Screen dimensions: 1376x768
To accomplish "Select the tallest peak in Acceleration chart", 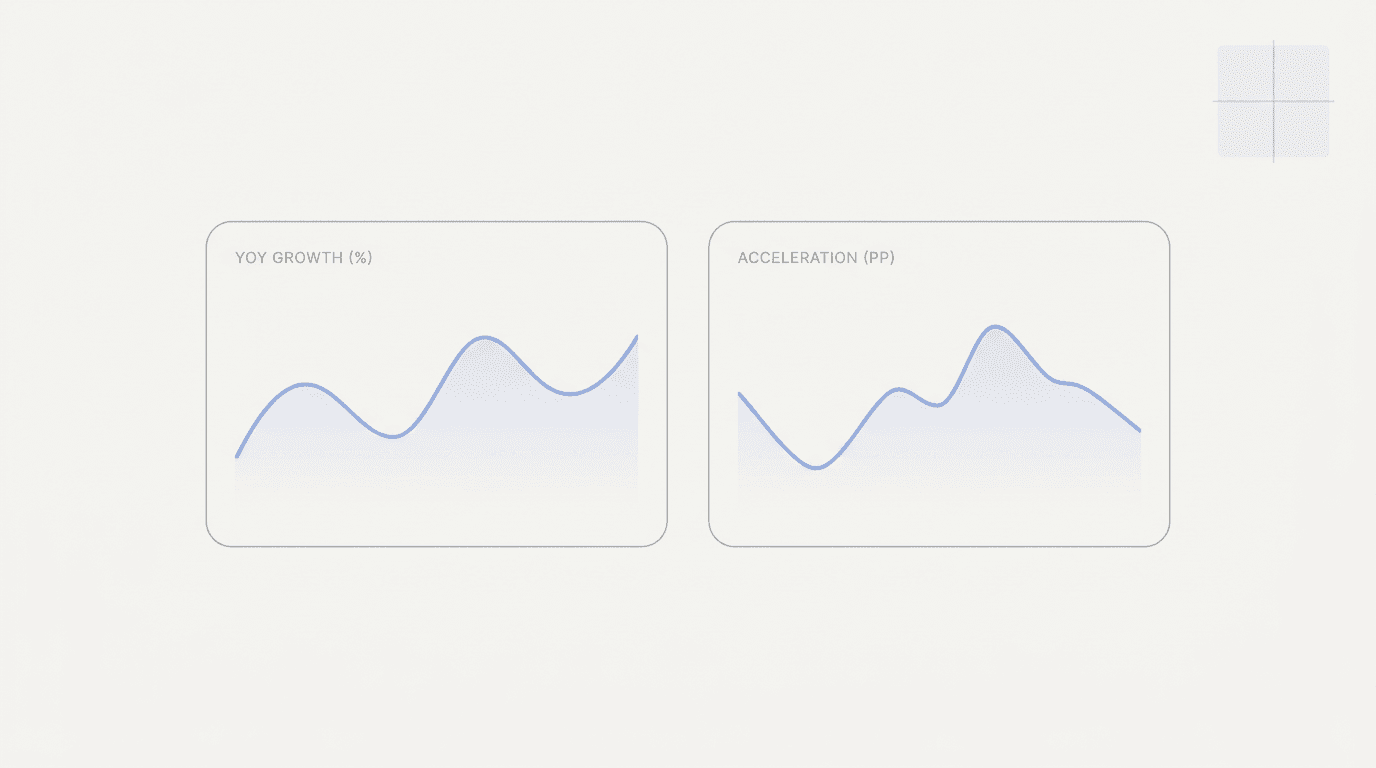I will 995,327.
